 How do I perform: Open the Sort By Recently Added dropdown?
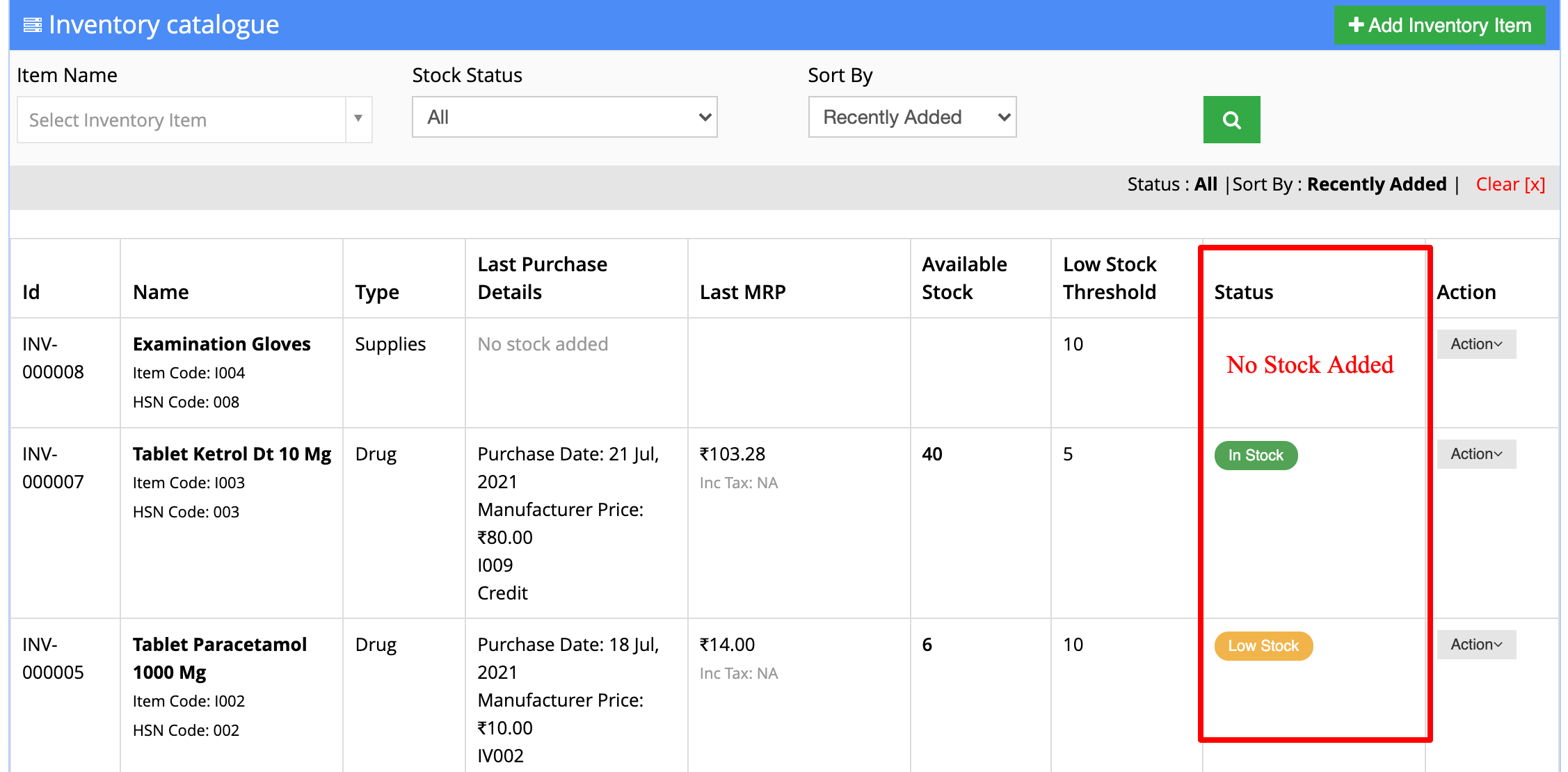coord(912,117)
